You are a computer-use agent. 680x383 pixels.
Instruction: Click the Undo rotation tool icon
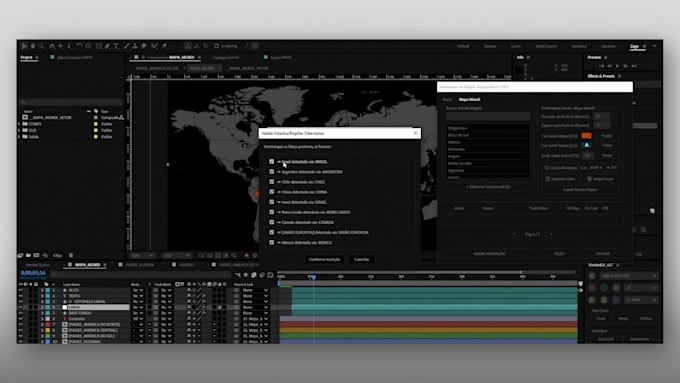[79, 46]
